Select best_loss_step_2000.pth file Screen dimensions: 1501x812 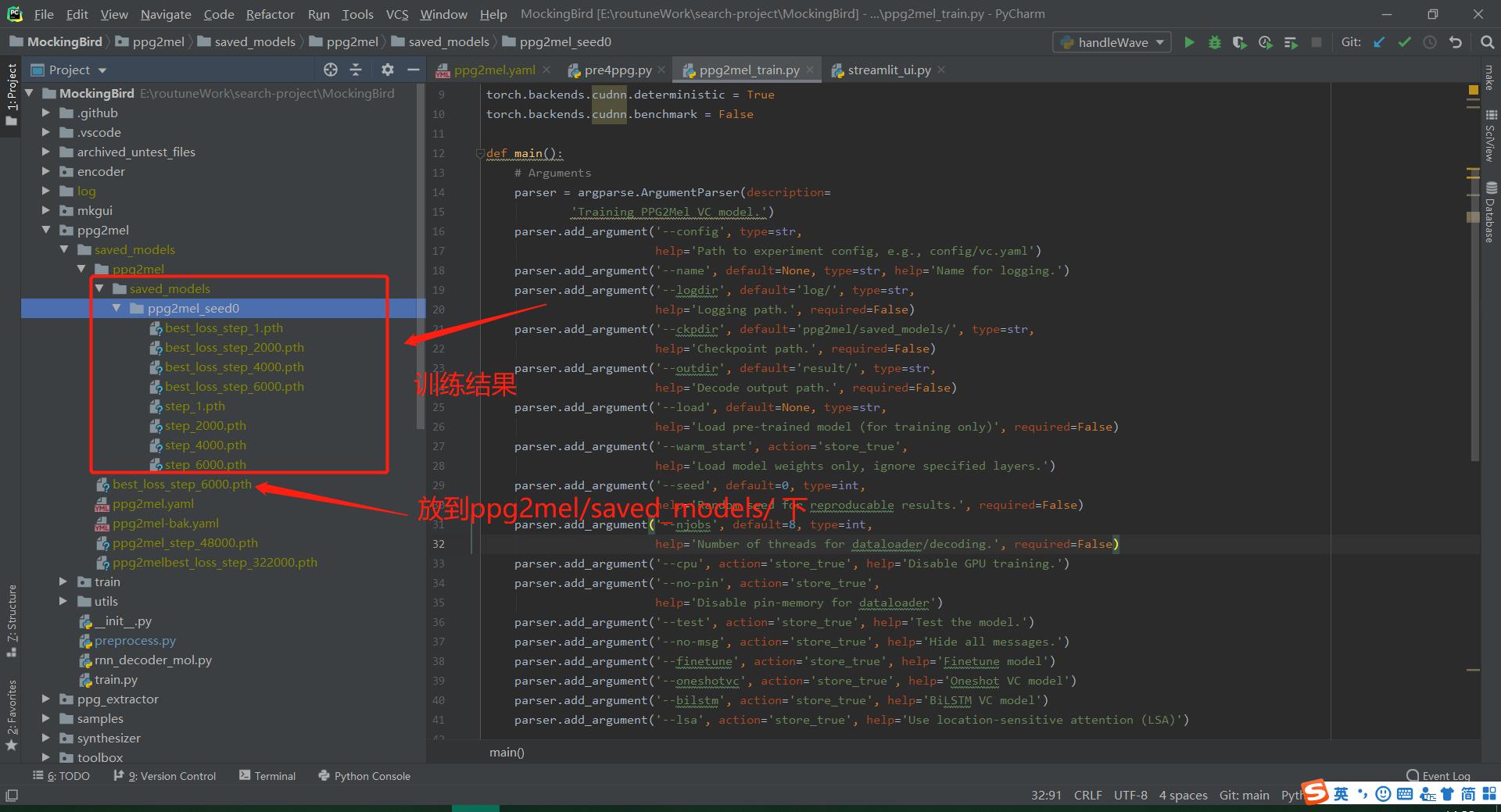click(x=235, y=347)
